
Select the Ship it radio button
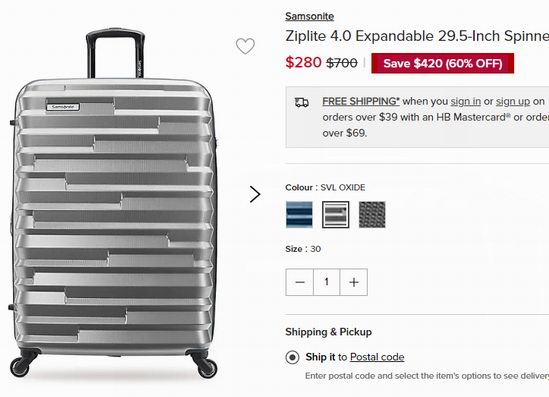(292, 357)
